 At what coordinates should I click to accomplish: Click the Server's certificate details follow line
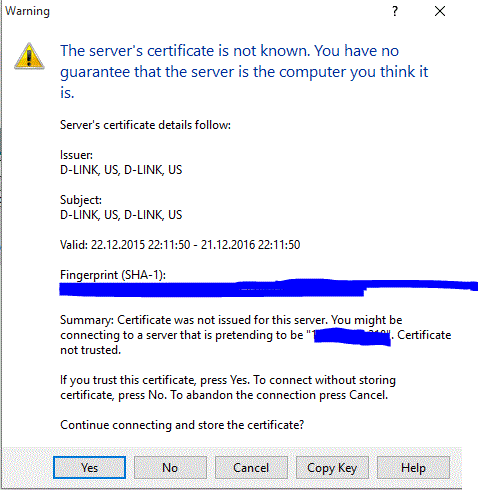click(145, 125)
